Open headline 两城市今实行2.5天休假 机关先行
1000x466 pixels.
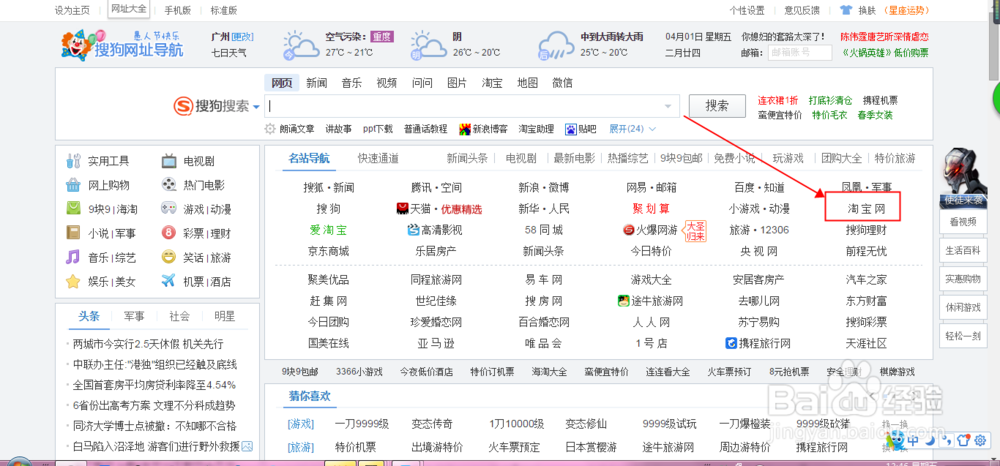148,344
